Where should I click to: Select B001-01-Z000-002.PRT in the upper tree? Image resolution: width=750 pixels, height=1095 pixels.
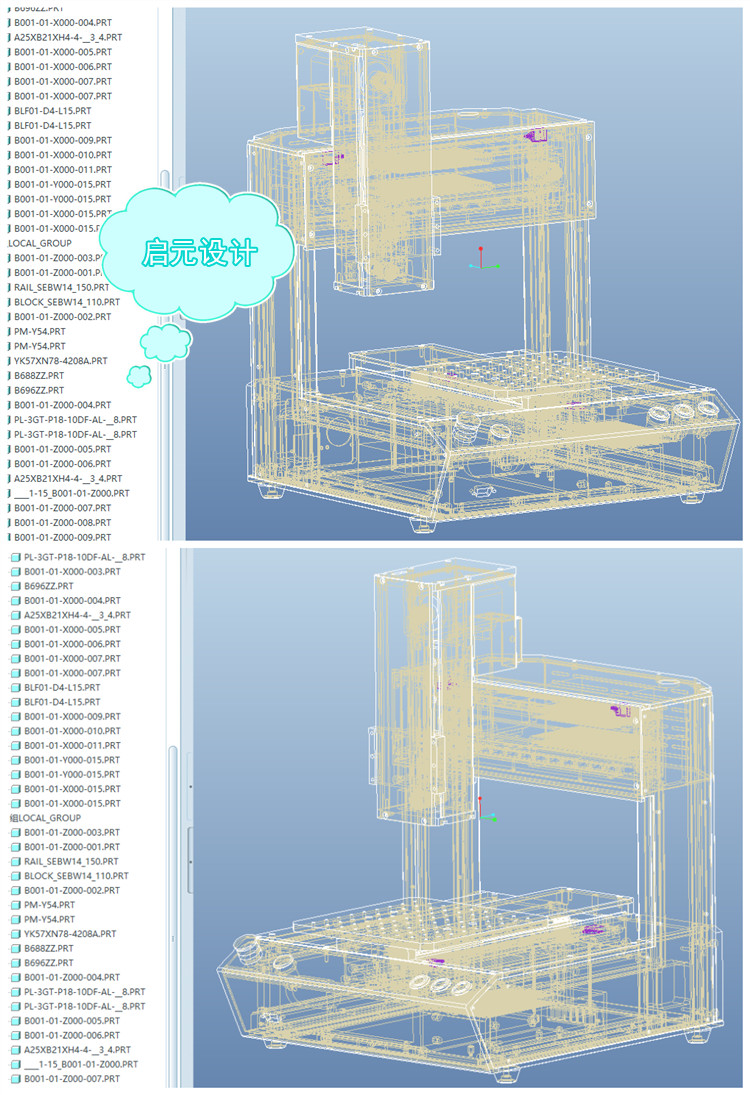[x=63, y=316]
